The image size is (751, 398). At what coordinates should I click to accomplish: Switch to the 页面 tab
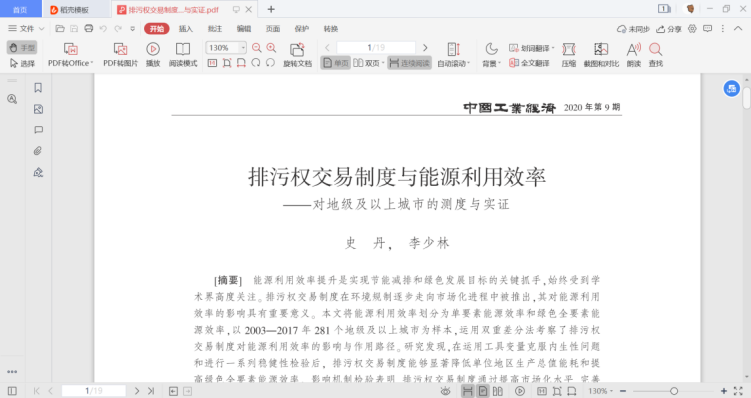click(x=273, y=29)
